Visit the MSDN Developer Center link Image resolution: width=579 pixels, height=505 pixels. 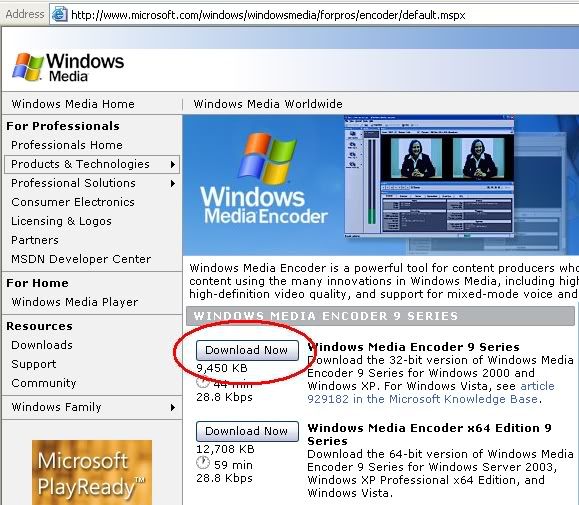coord(81,259)
